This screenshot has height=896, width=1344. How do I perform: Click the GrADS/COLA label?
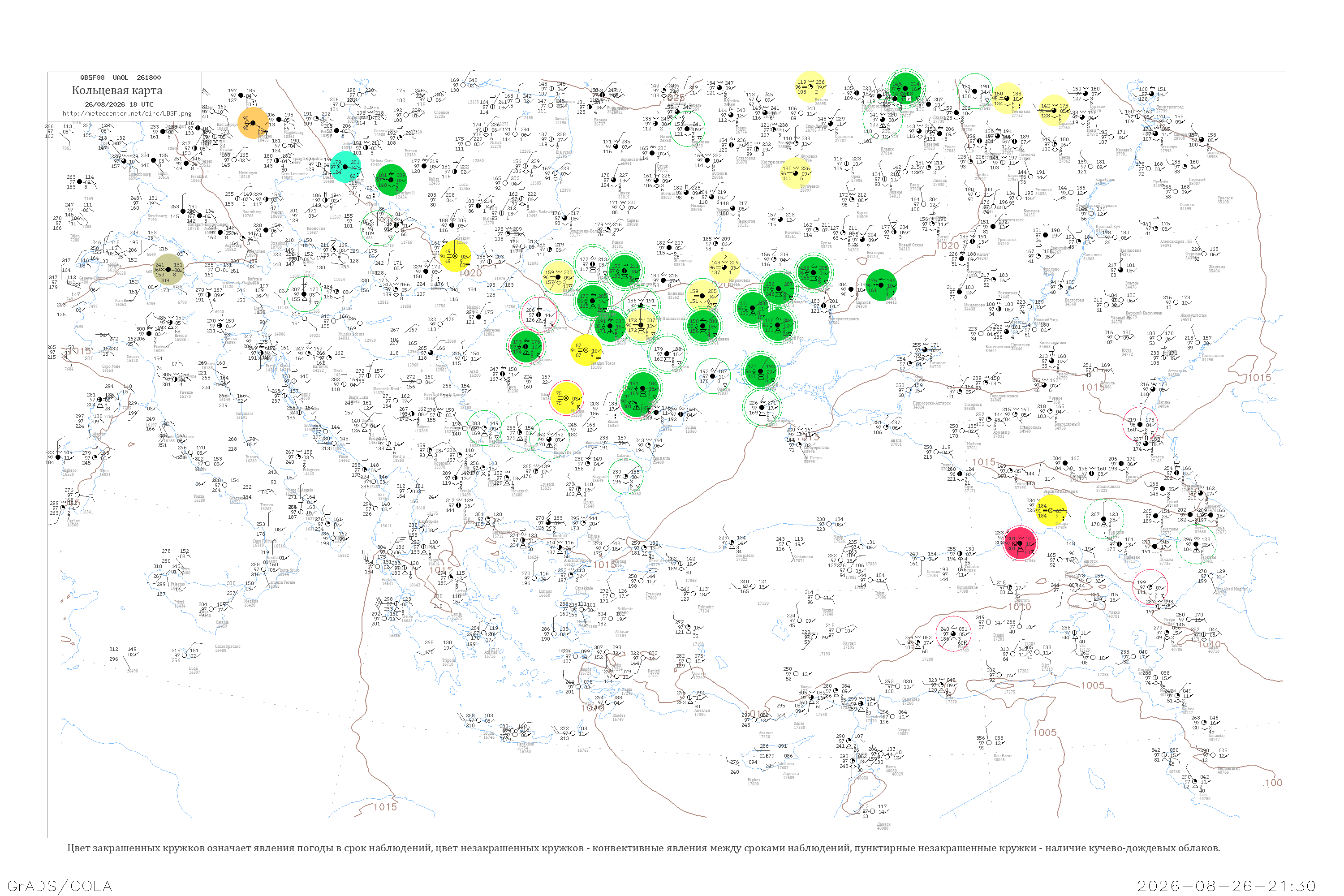60,886
